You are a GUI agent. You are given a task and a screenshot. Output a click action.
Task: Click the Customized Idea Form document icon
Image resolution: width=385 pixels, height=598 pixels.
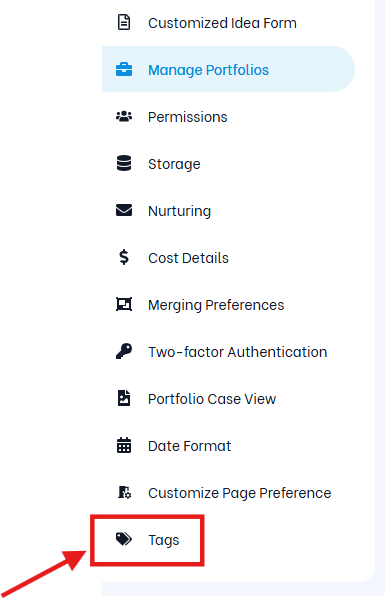124,23
